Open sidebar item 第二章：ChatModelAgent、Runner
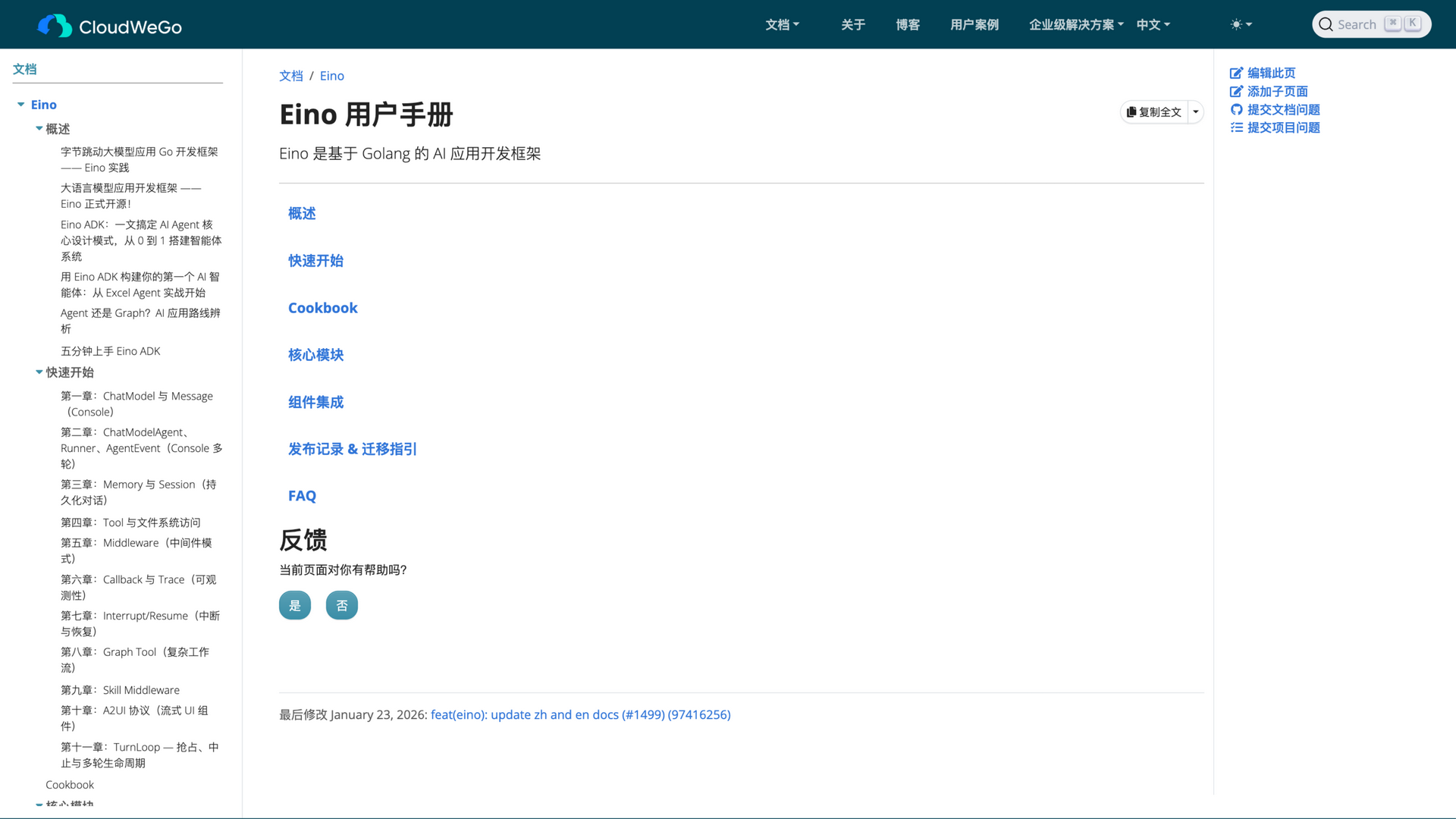This screenshot has width=1456, height=819. (x=142, y=448)
